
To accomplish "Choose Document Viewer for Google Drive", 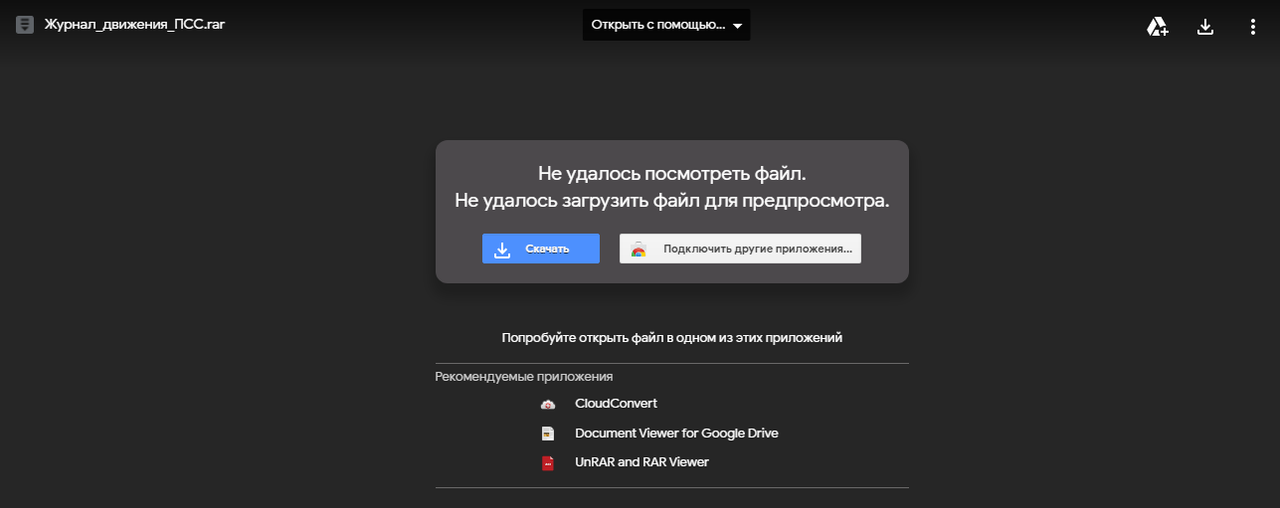I will 676,434.
